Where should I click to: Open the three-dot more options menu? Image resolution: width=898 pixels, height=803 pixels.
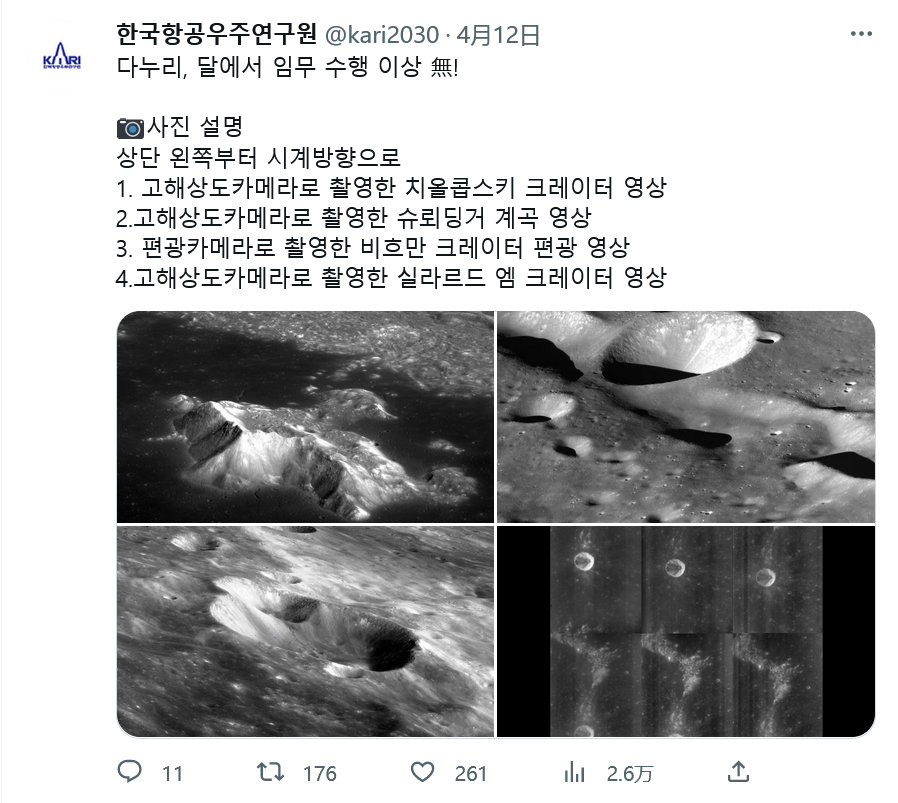861,34
